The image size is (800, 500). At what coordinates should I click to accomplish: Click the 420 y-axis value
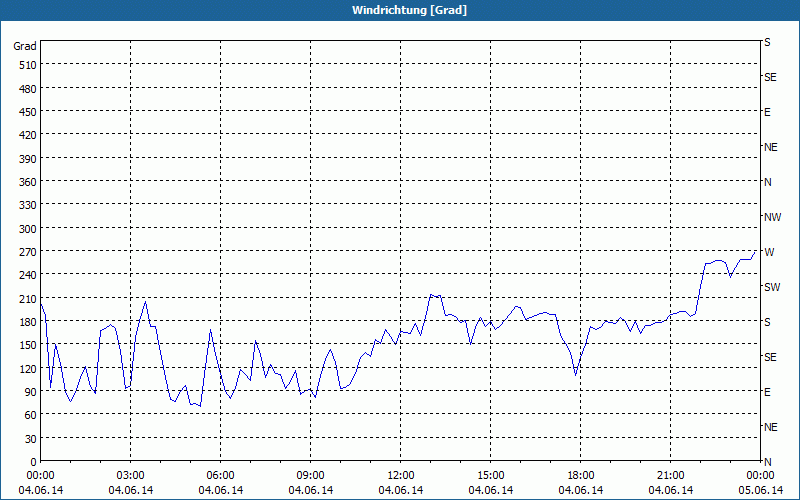(28, 135)
